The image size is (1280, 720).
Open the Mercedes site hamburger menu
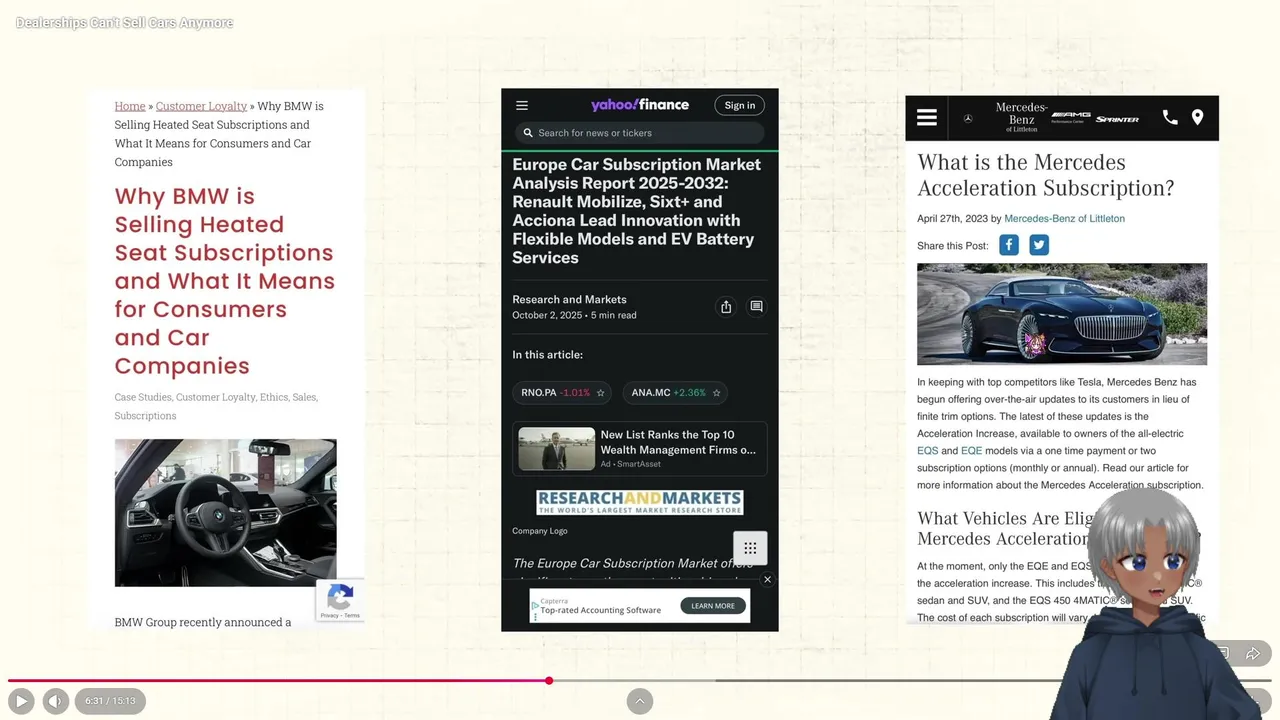point(927,118)
